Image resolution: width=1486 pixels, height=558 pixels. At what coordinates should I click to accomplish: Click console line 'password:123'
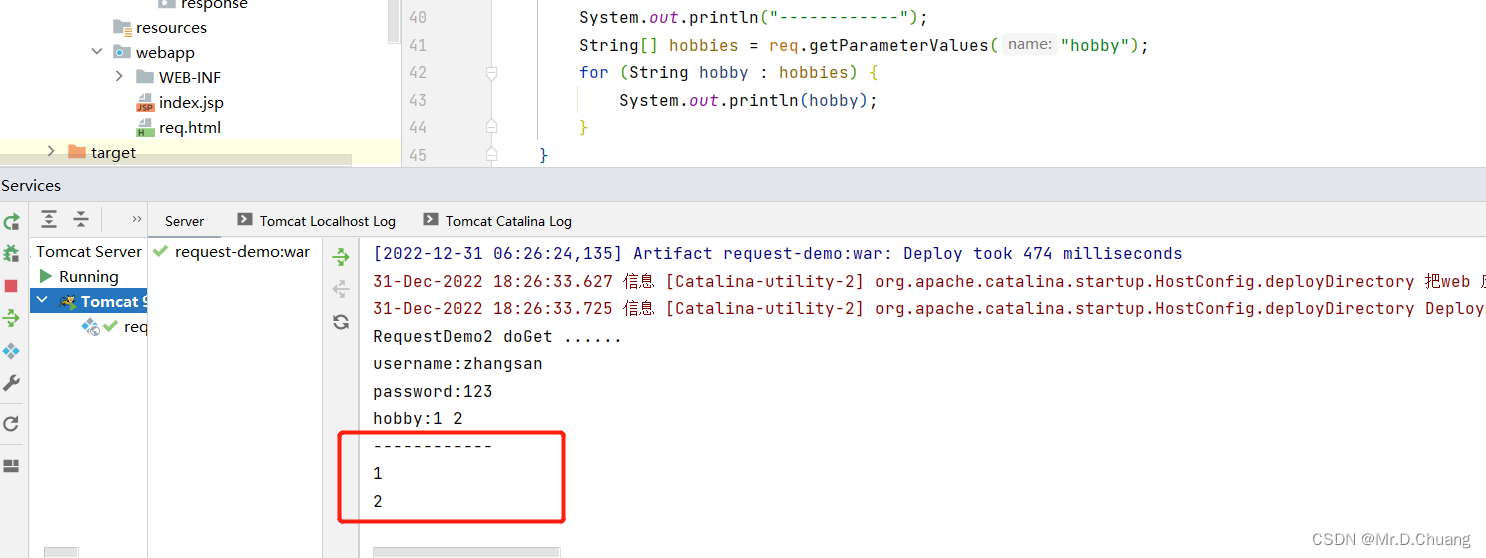click(x=433, y=391)
